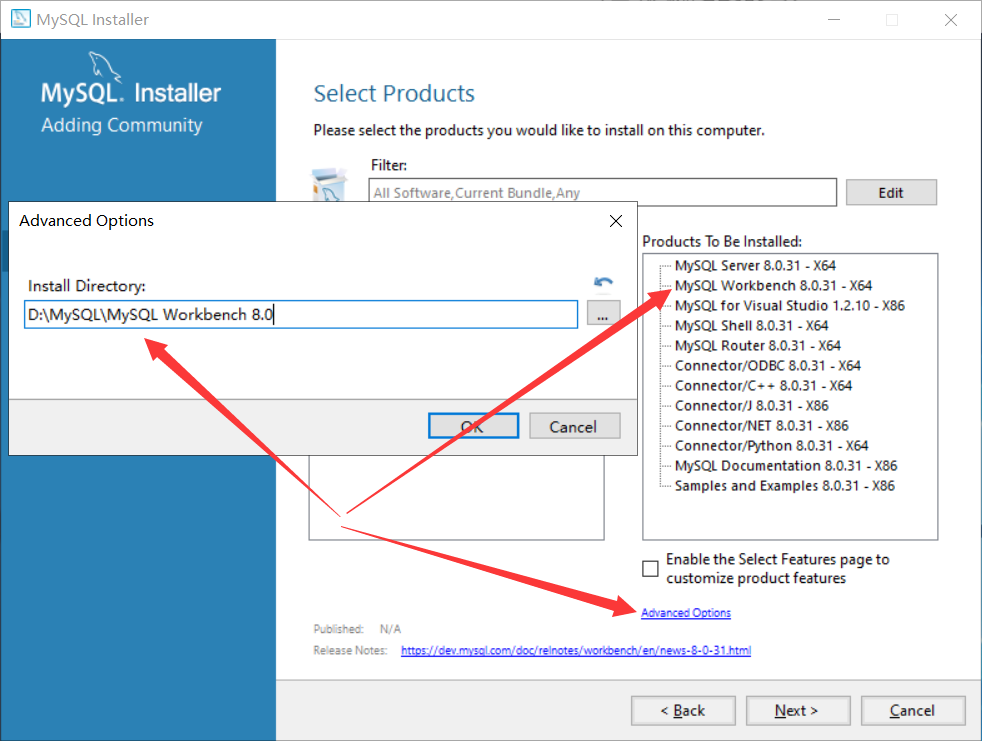Select MySQL Router 8.0.31 - X64
982x741 pixels.
pos(758,346)
